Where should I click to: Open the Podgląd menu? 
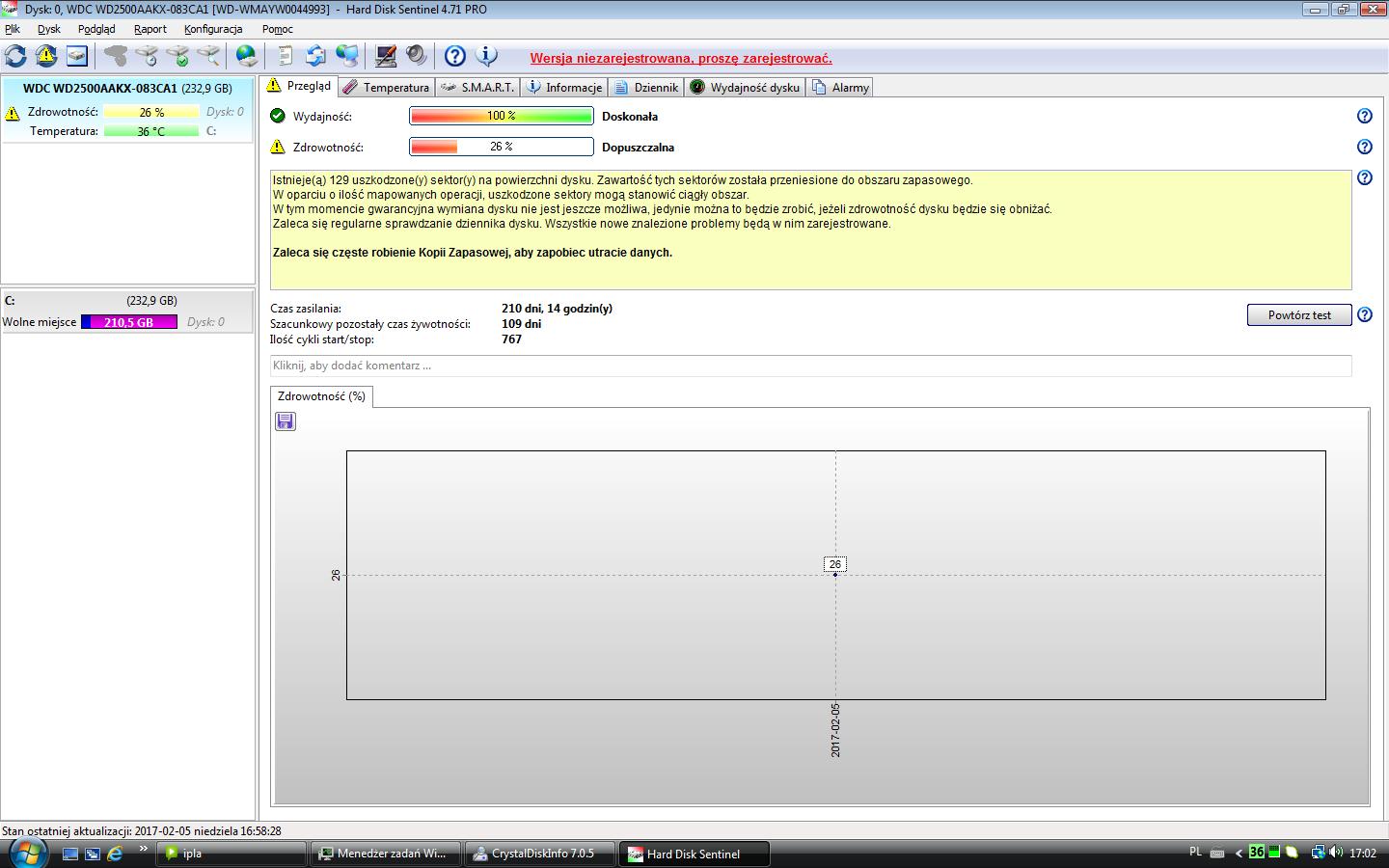point(96,29)
